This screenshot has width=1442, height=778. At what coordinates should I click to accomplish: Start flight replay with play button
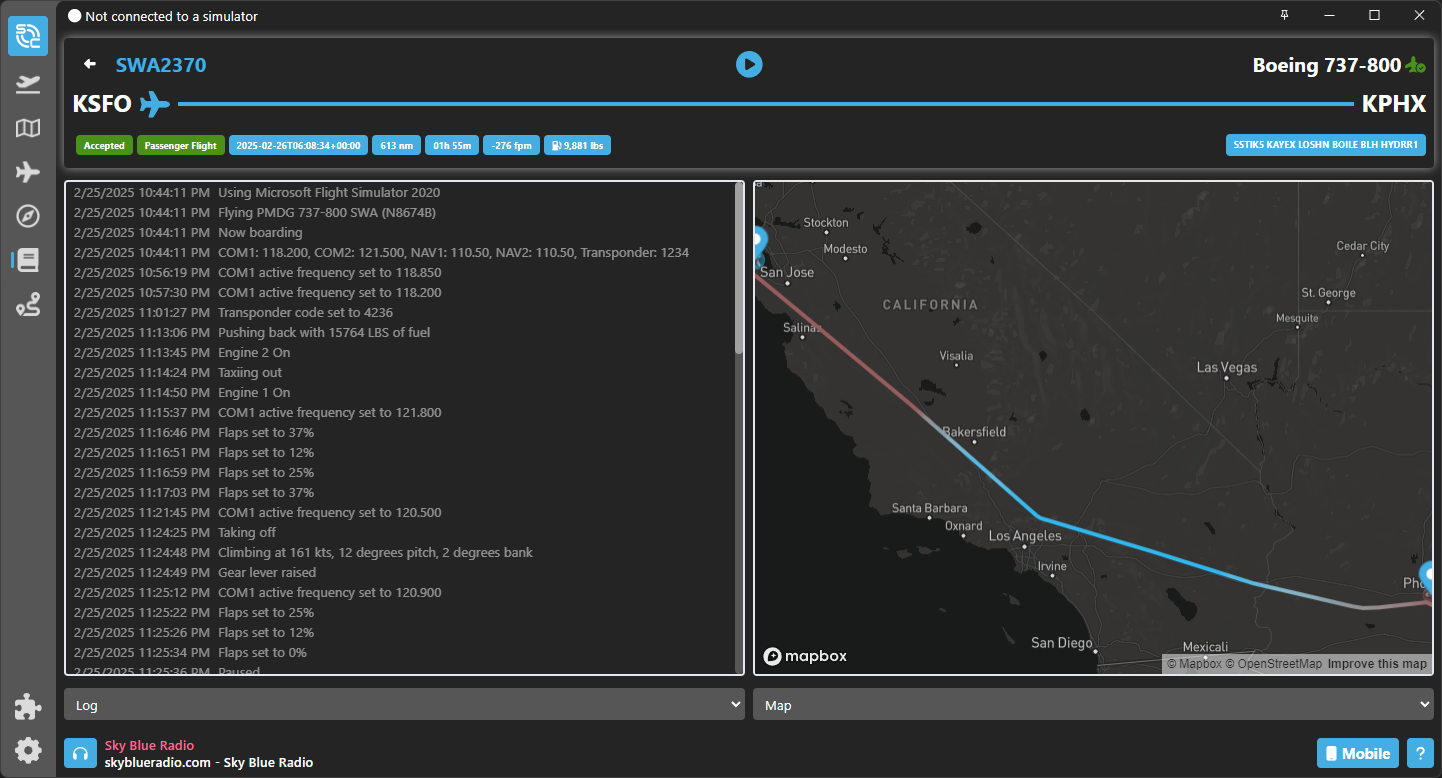pos(749,64)
